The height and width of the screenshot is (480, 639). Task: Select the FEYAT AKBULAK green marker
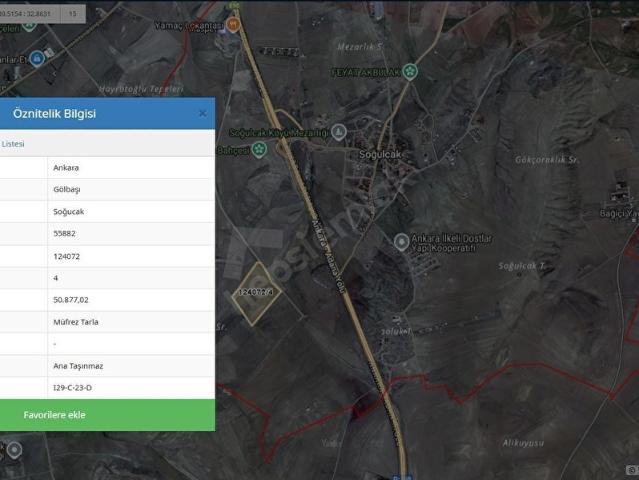pyautogui.click(x=410, y=71)
